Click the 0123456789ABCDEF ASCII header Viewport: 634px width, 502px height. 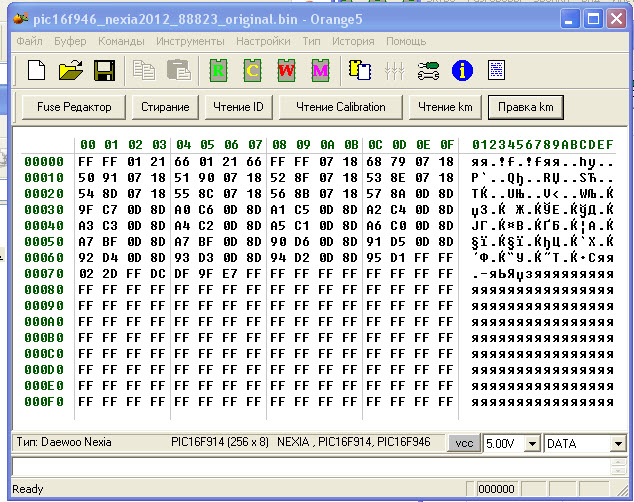coord(543,145)
